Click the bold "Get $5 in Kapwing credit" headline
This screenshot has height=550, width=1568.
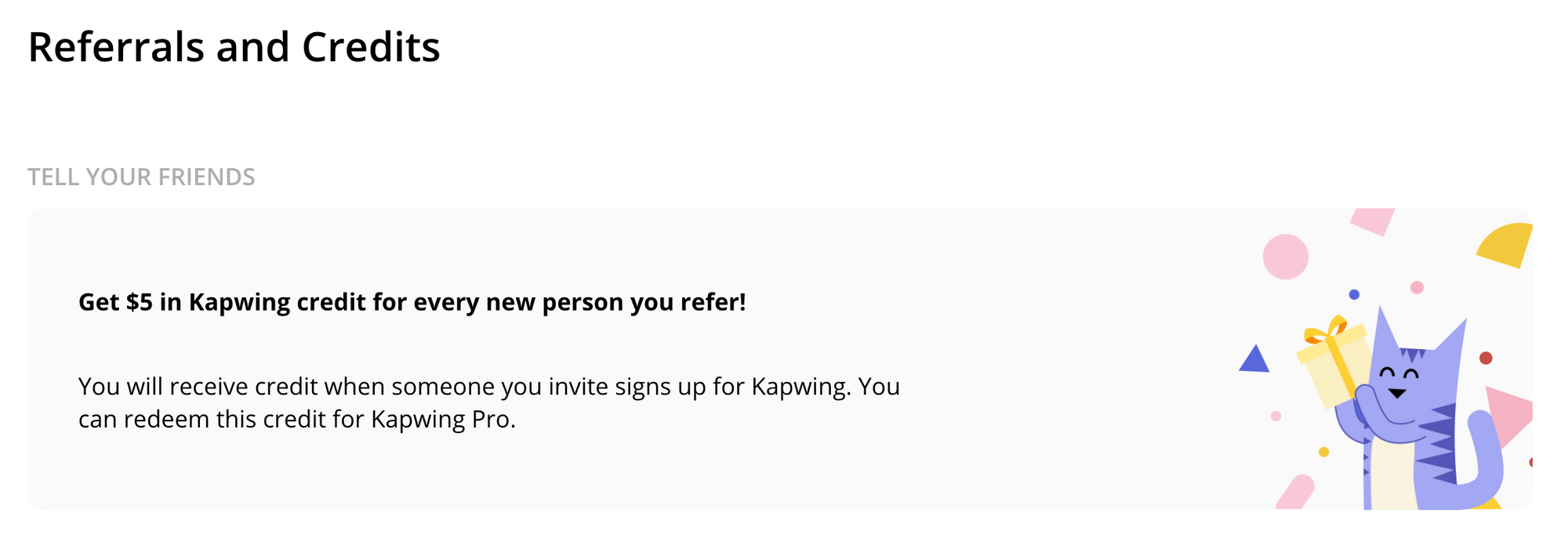click(x=412, y=302)
